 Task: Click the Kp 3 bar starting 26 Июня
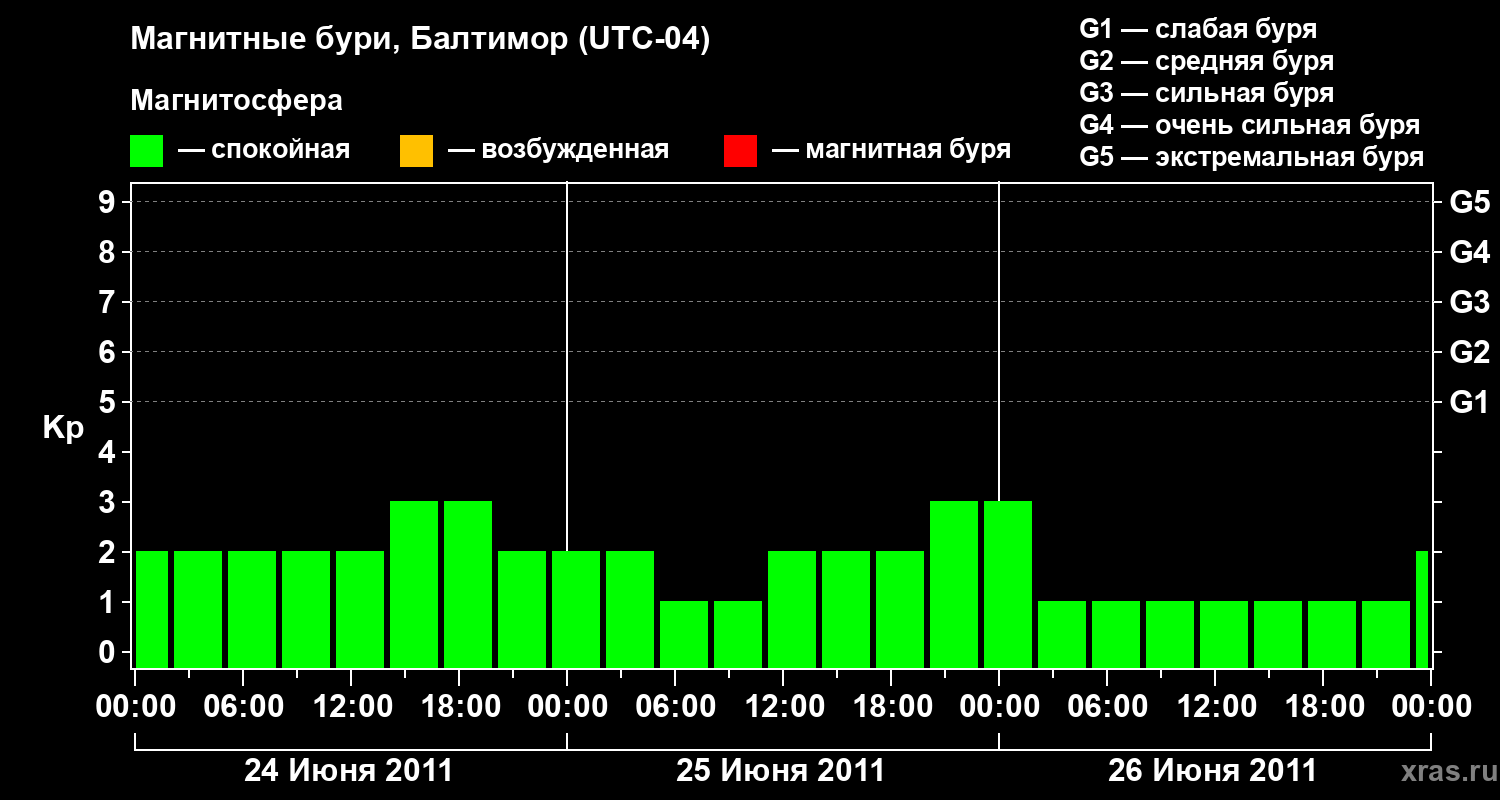1008,584
